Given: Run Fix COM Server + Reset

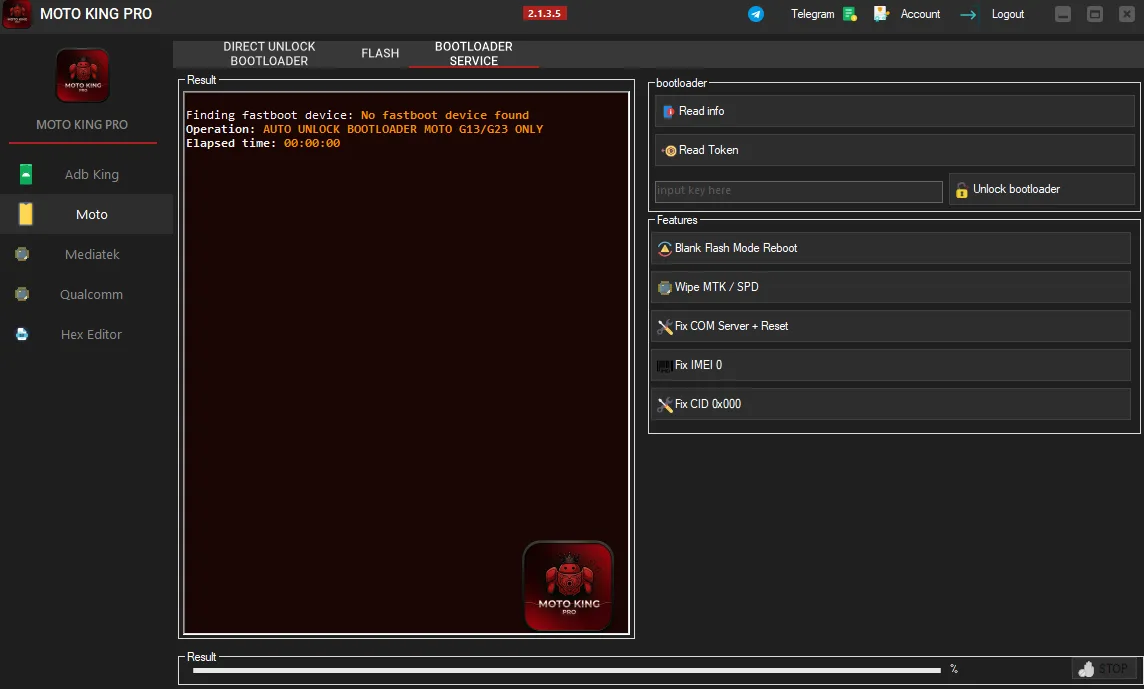Looking at the screenshot, I should pos(890,326).
